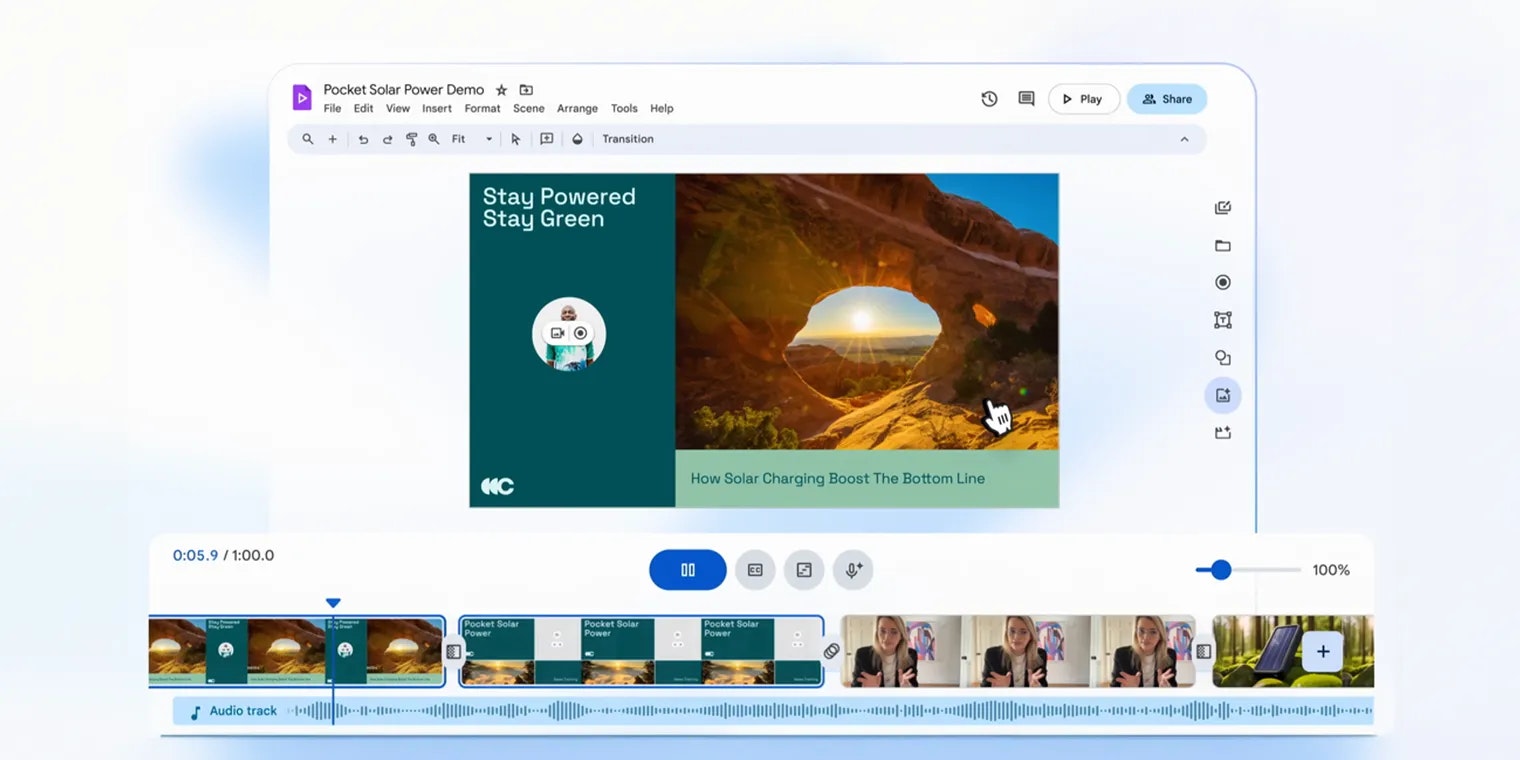Image resolution: width=1520 pixels, height=760 pixels.
Task: Open the Format menu
Action: pyautogui.click(x=482, y=109)
